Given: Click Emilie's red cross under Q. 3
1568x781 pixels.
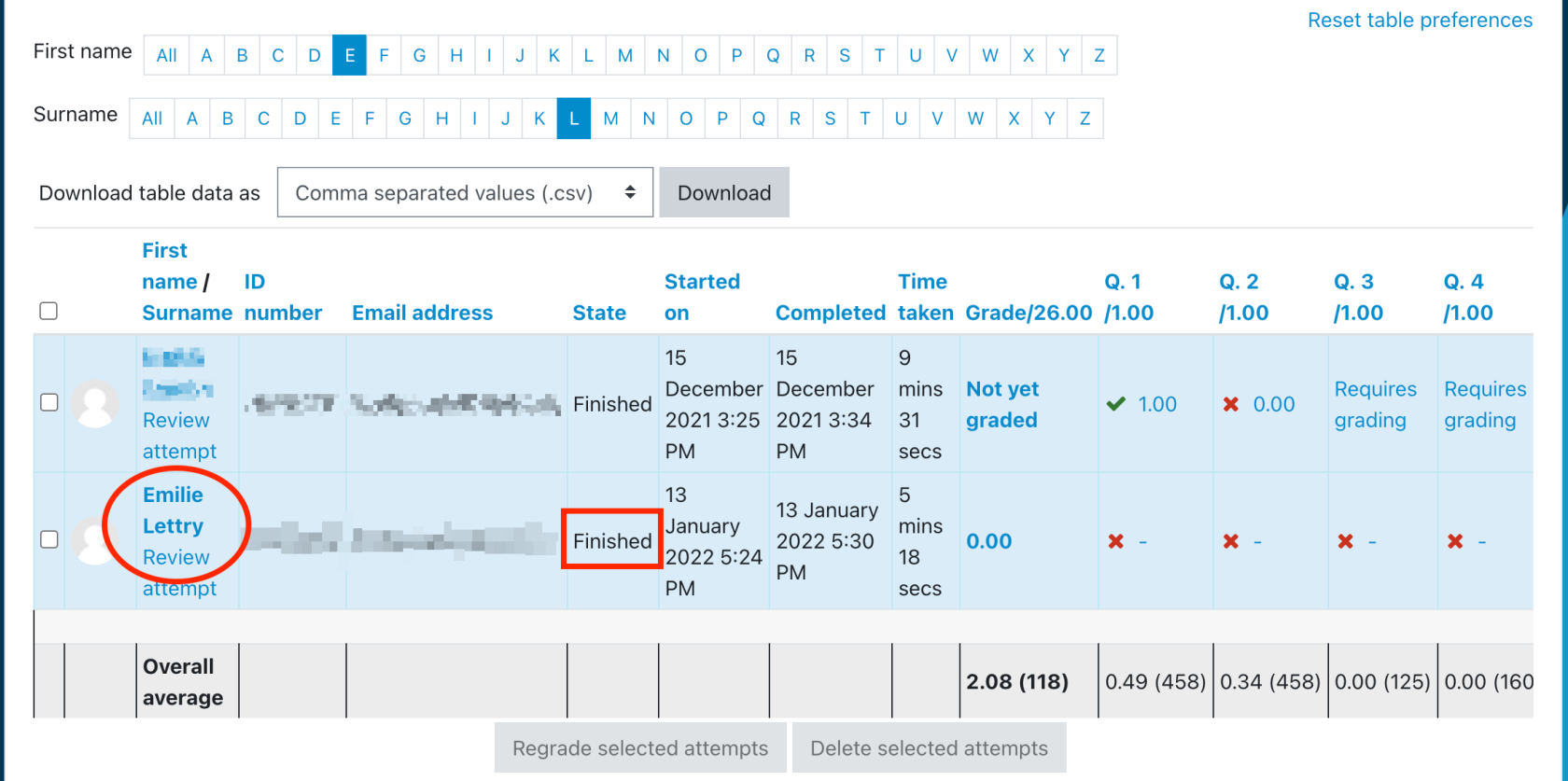Looking at the screenshot, I should [1345, 541].
